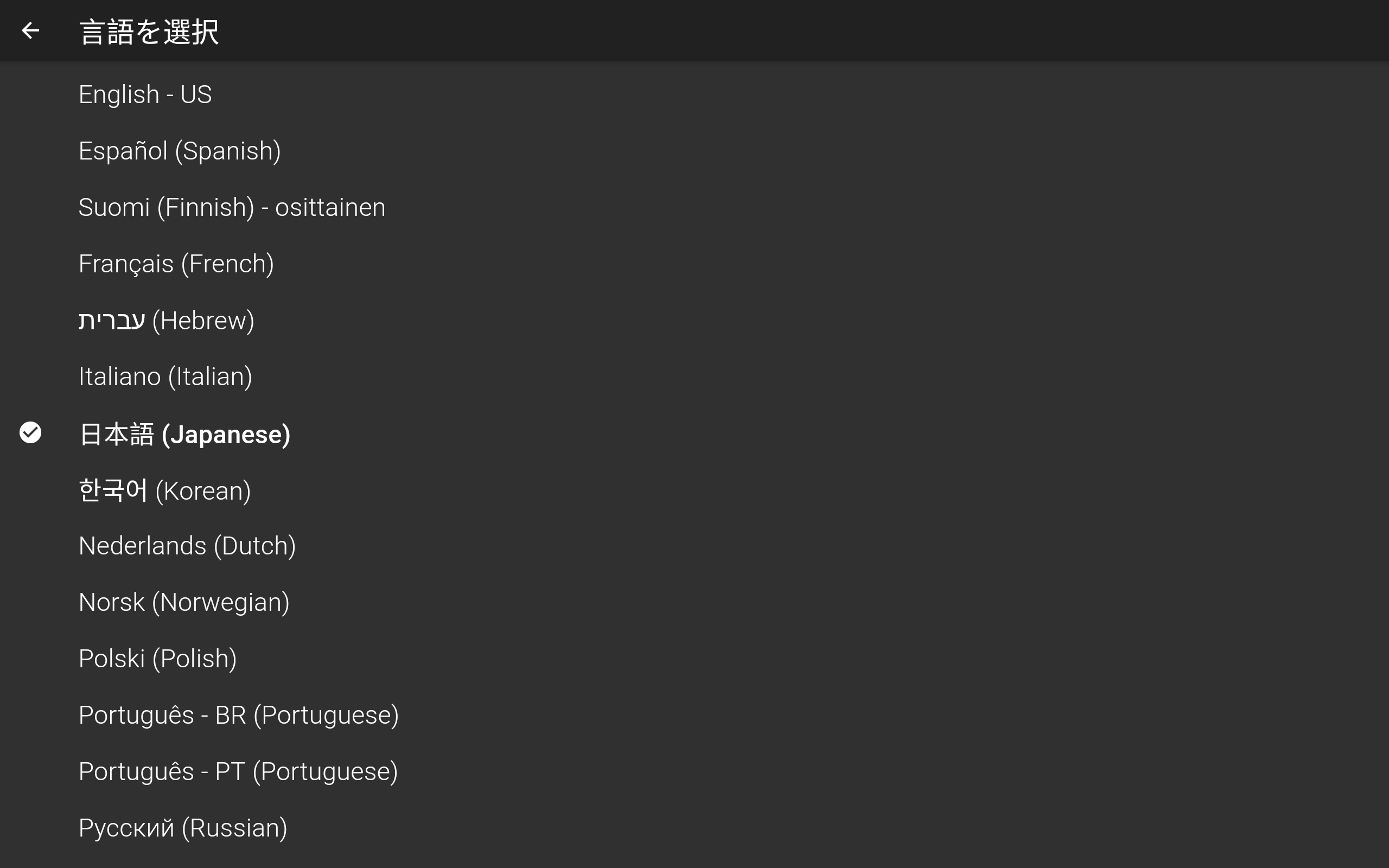Click the checkmark icon beside Japanese
1389x868 pixels.
coord(30,433)
